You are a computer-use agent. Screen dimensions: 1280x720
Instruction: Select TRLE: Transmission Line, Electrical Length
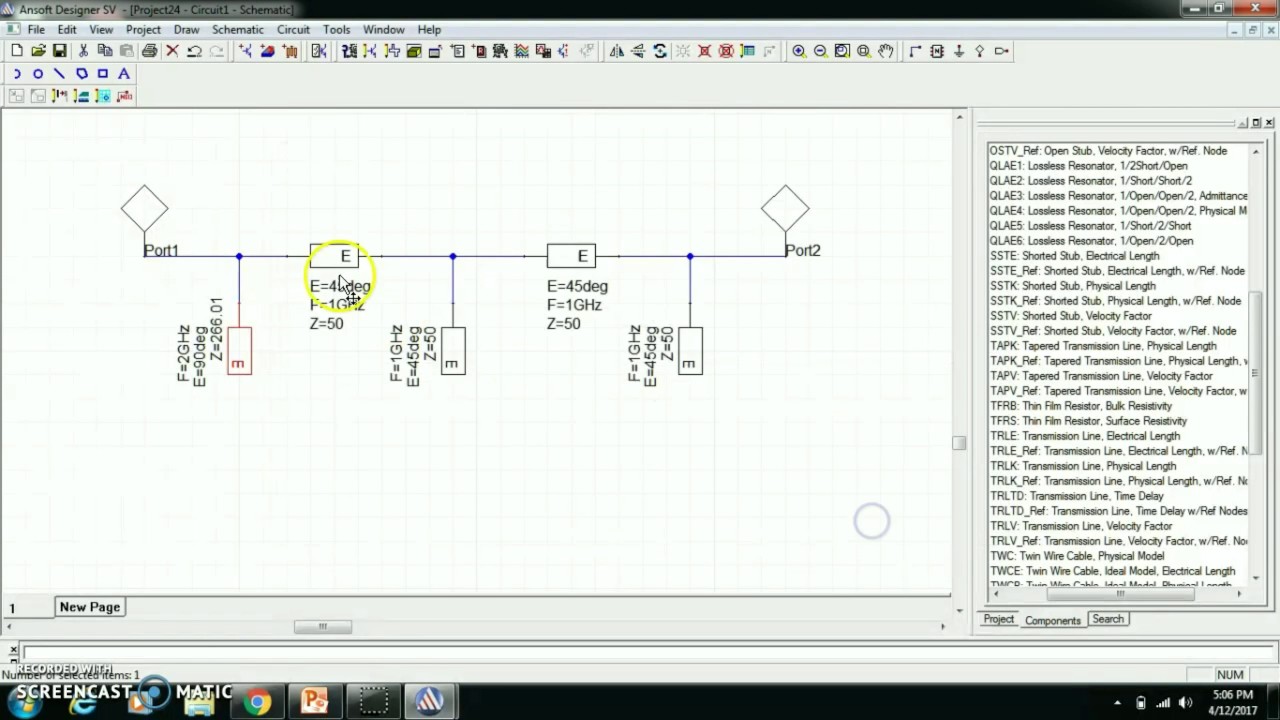[x=1085, y=436]
